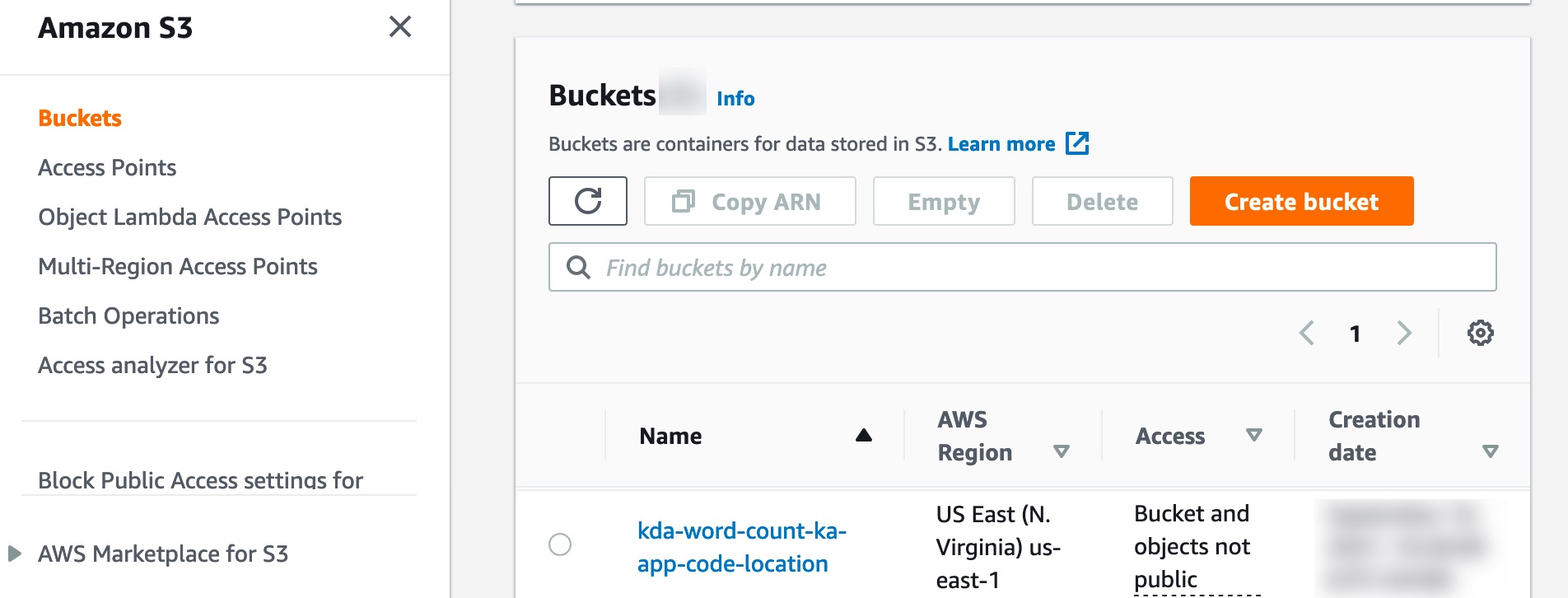Open Object Lambda Access Points
Viewport: 1568px width, 598px height.
click(190, 217)
